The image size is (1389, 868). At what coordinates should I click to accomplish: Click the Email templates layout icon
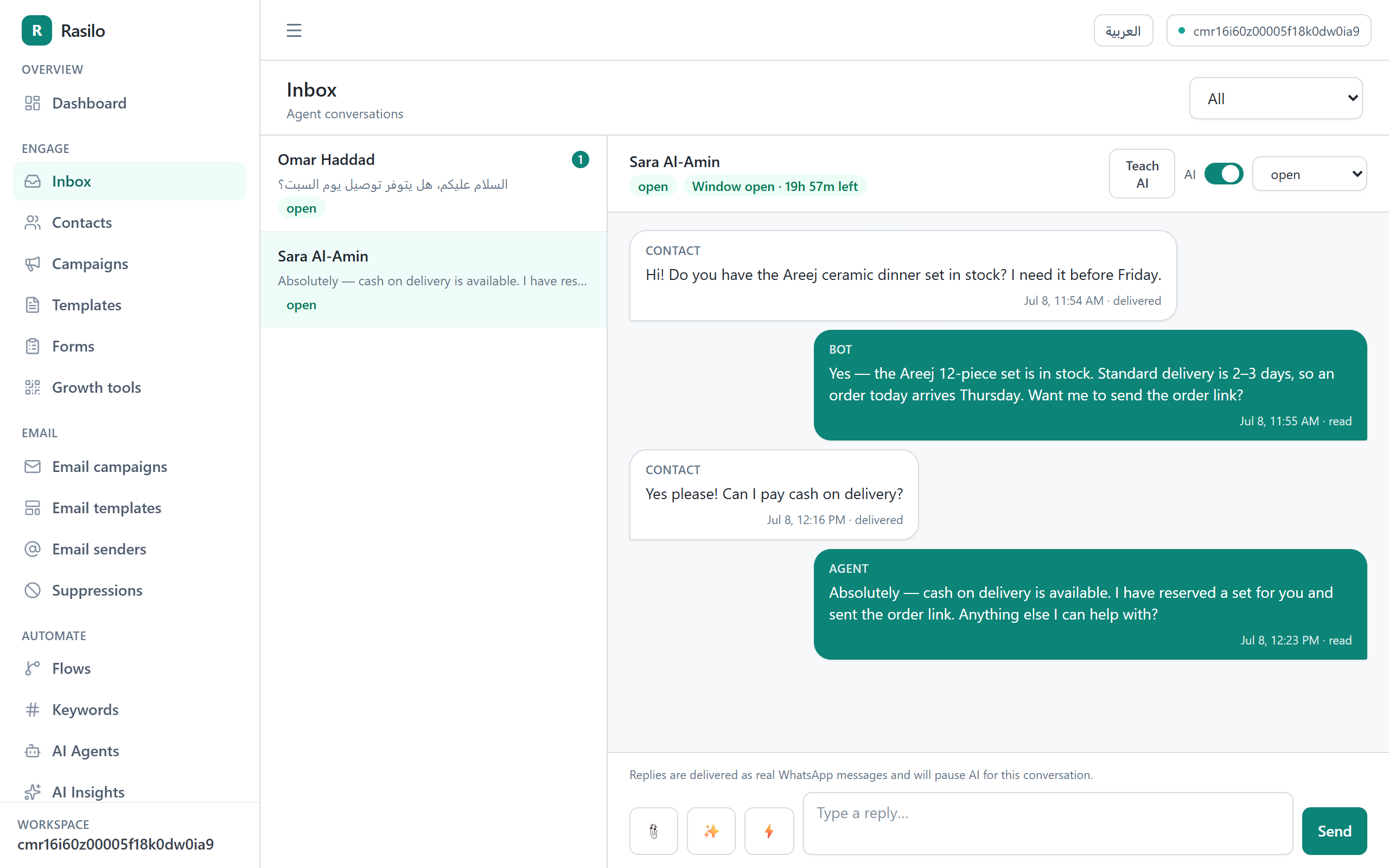33,507
